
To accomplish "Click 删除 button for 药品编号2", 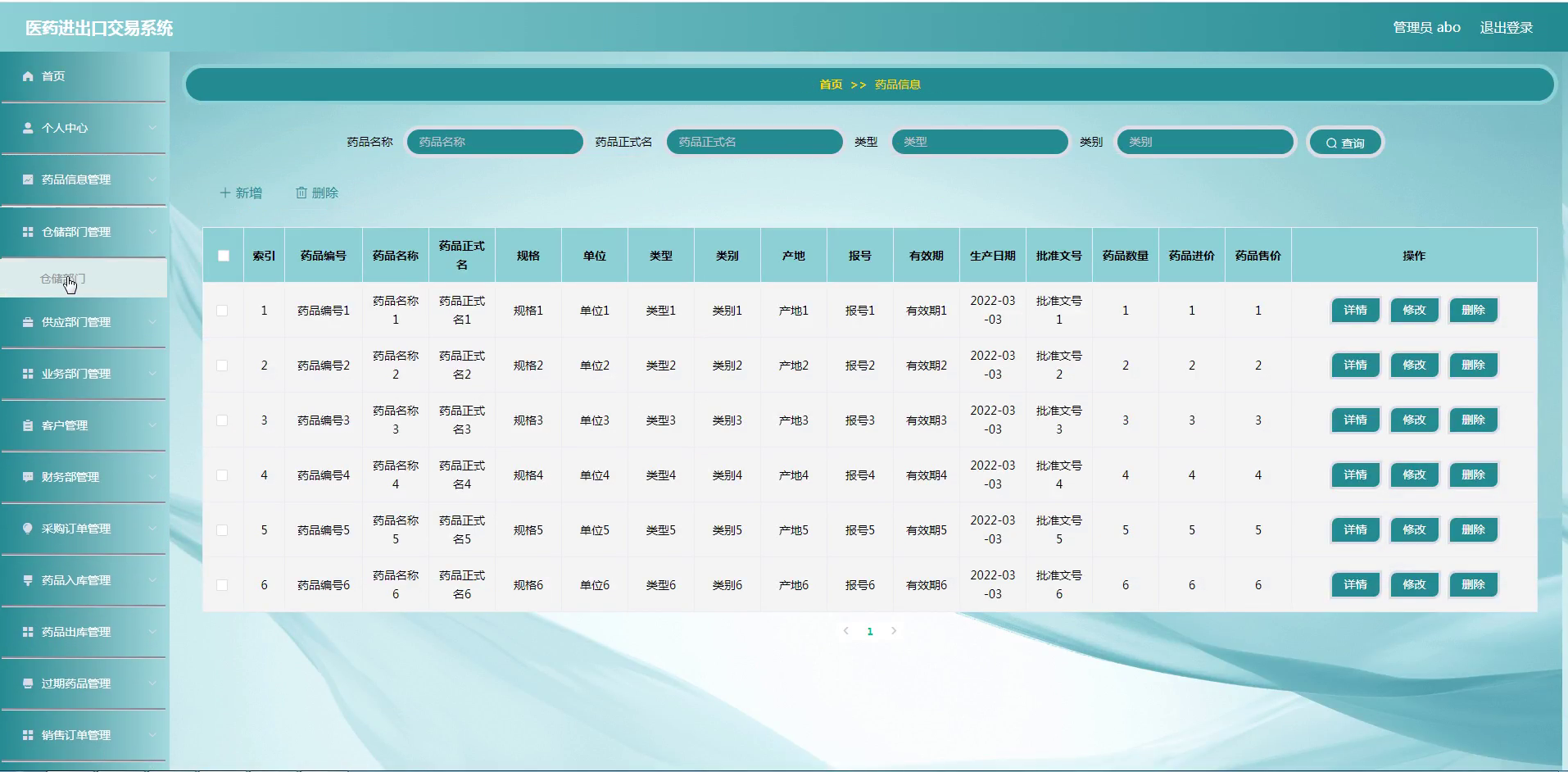I will (x=1473, y=366).
